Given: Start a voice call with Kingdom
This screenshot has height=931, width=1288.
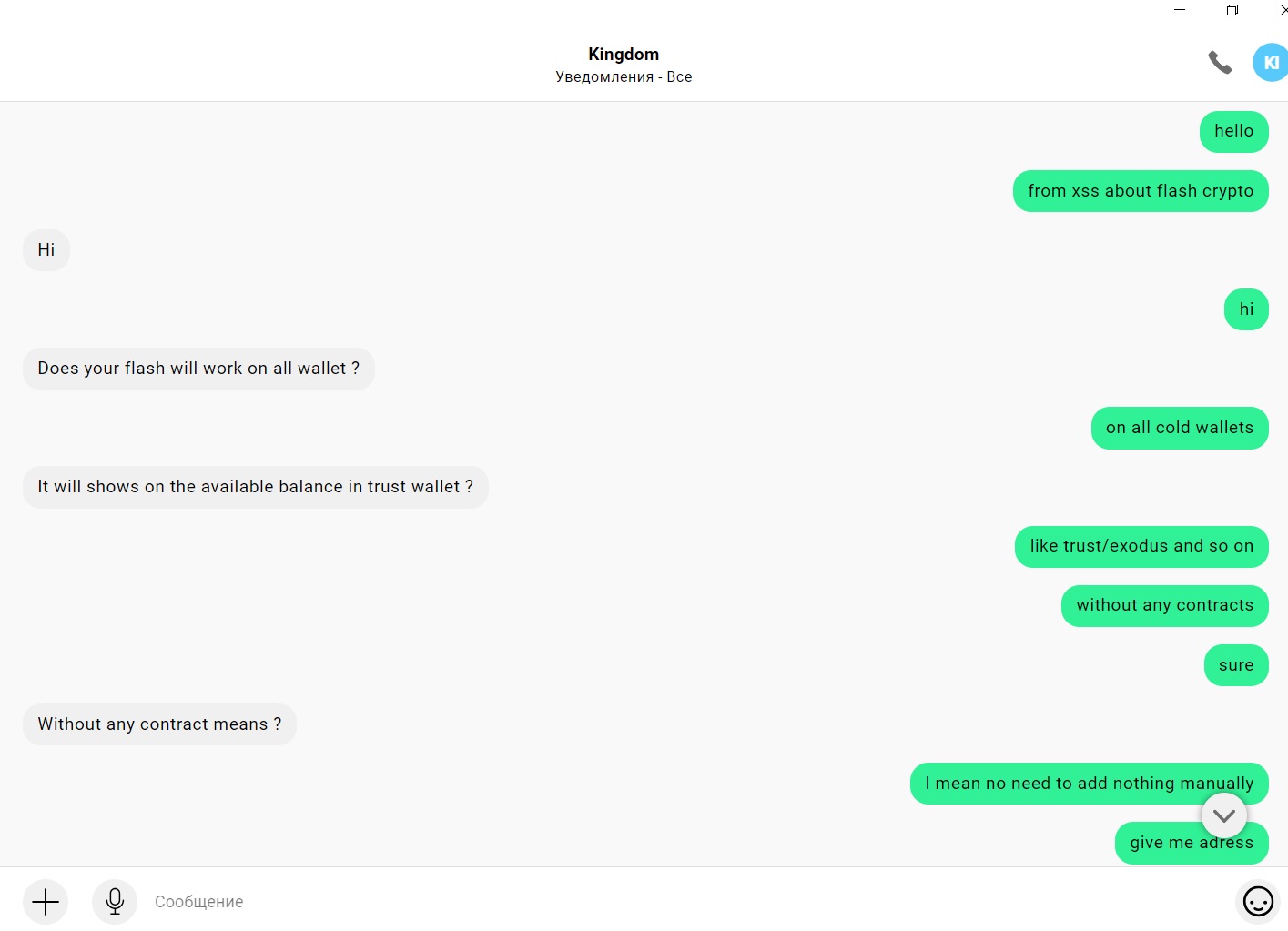Looking at the screenshot, I should click(x=1220, y=63).
